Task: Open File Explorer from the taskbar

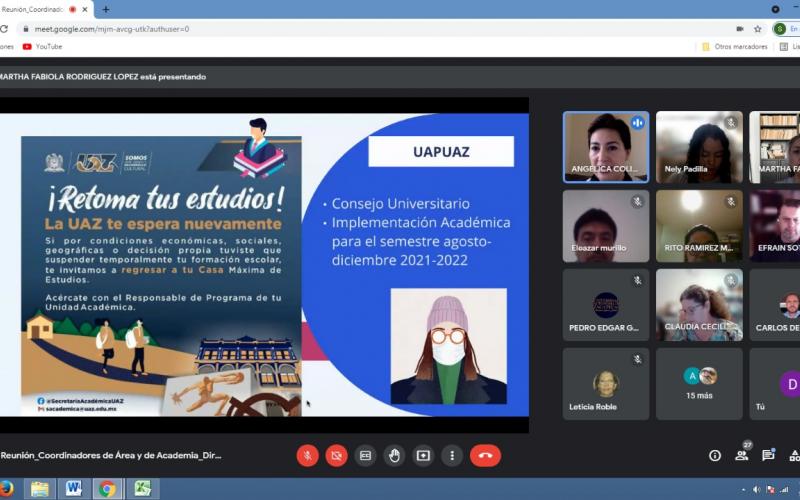Action: (x=40, y=489)
